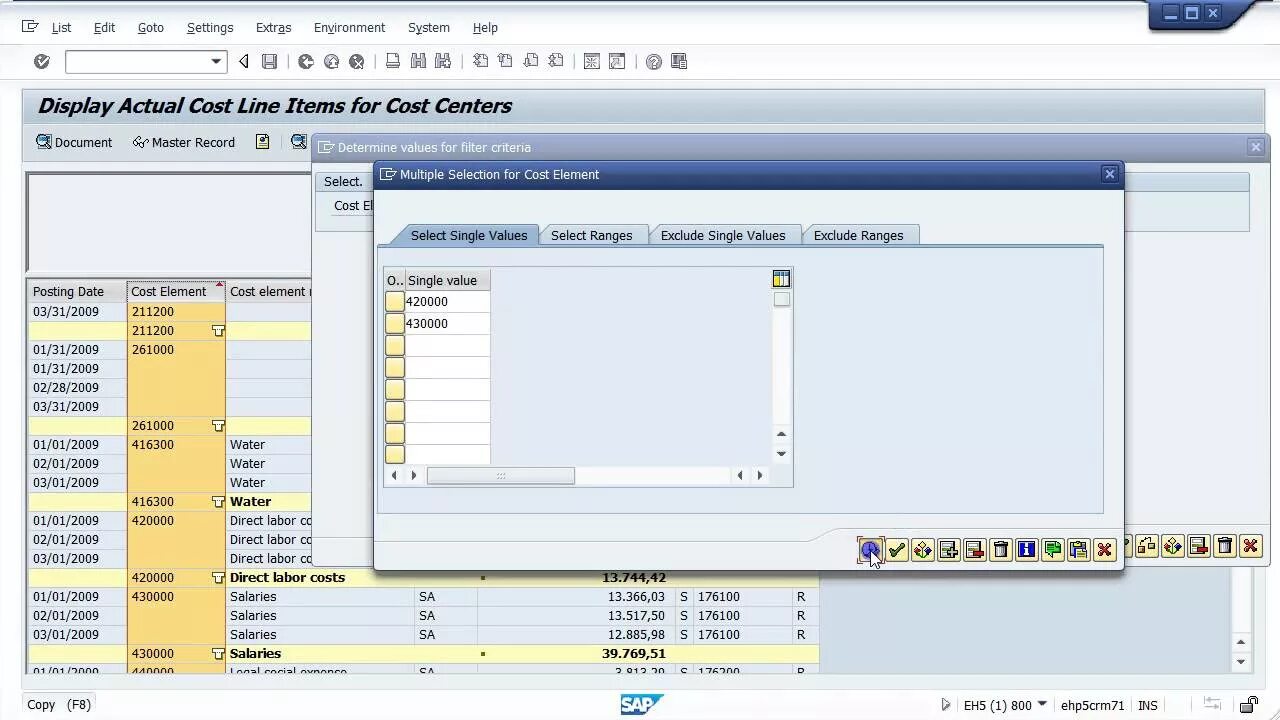Select the green checkmark Copy icon
This screenshot has height=720, width=1280.
click(x=896, y=549)
